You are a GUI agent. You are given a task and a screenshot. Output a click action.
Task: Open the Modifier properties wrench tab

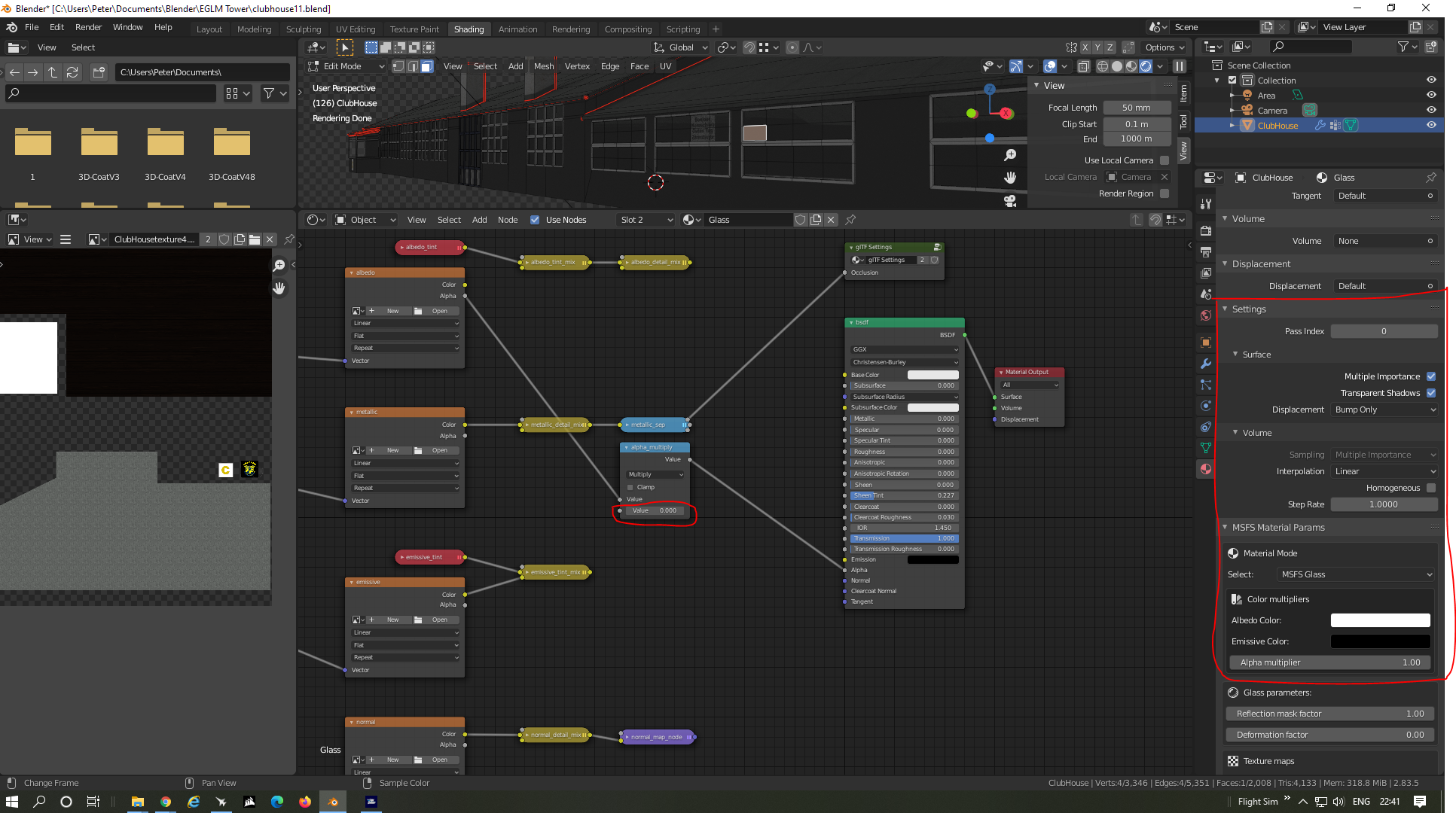[x=1206, y=364]
